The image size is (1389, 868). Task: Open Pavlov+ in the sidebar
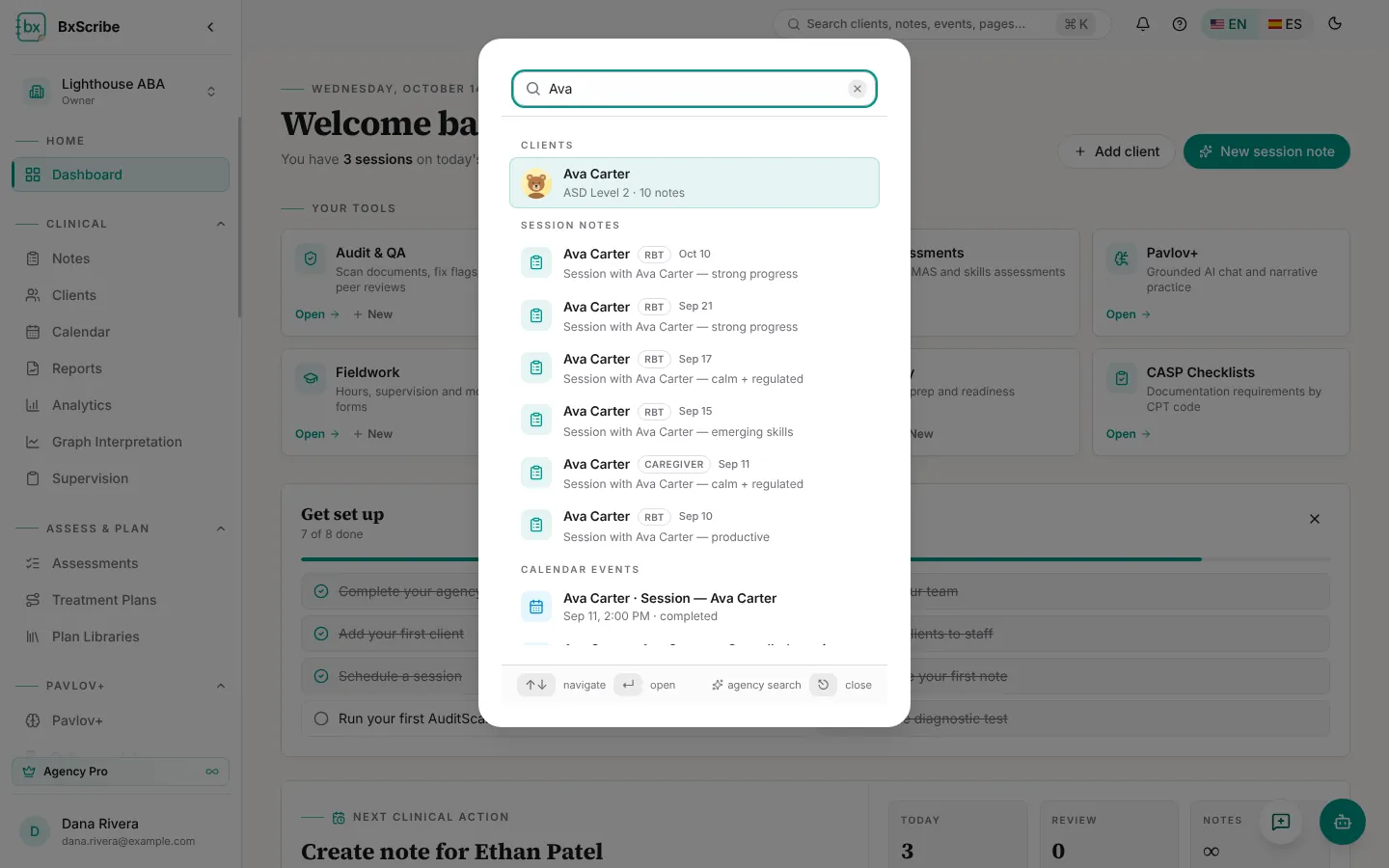(121, 720)
